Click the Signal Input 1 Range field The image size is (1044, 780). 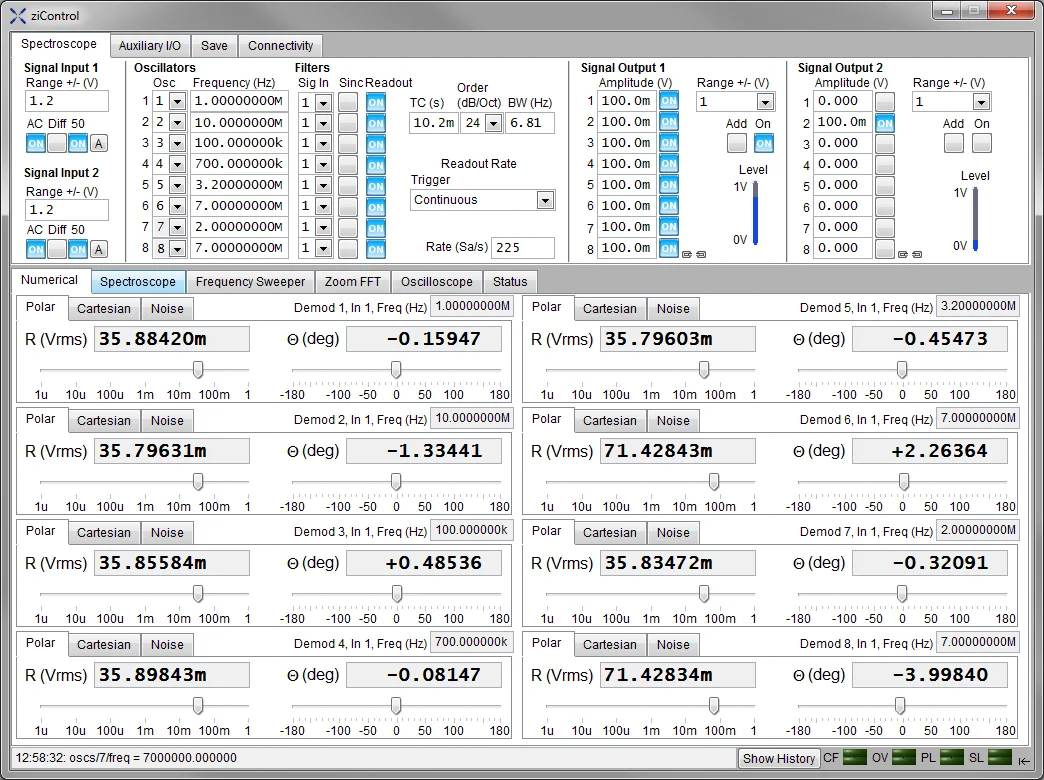coord(67,101)
